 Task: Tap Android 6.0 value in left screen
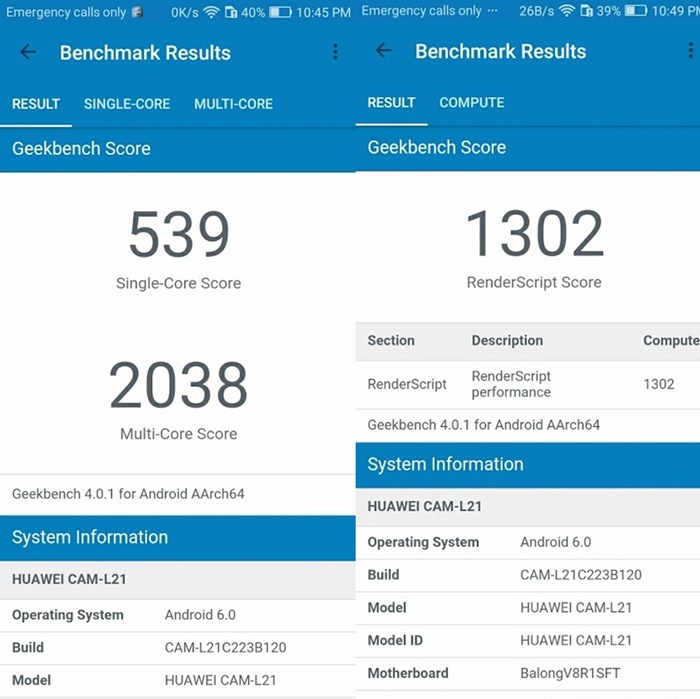pyautogui.click(x=200, y=615)
